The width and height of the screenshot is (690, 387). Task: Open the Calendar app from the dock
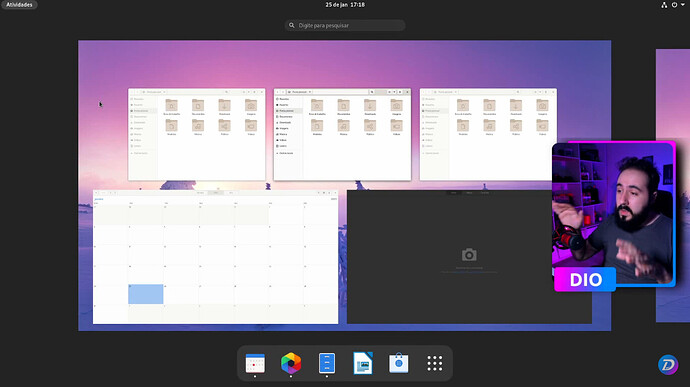coord(255,363)
